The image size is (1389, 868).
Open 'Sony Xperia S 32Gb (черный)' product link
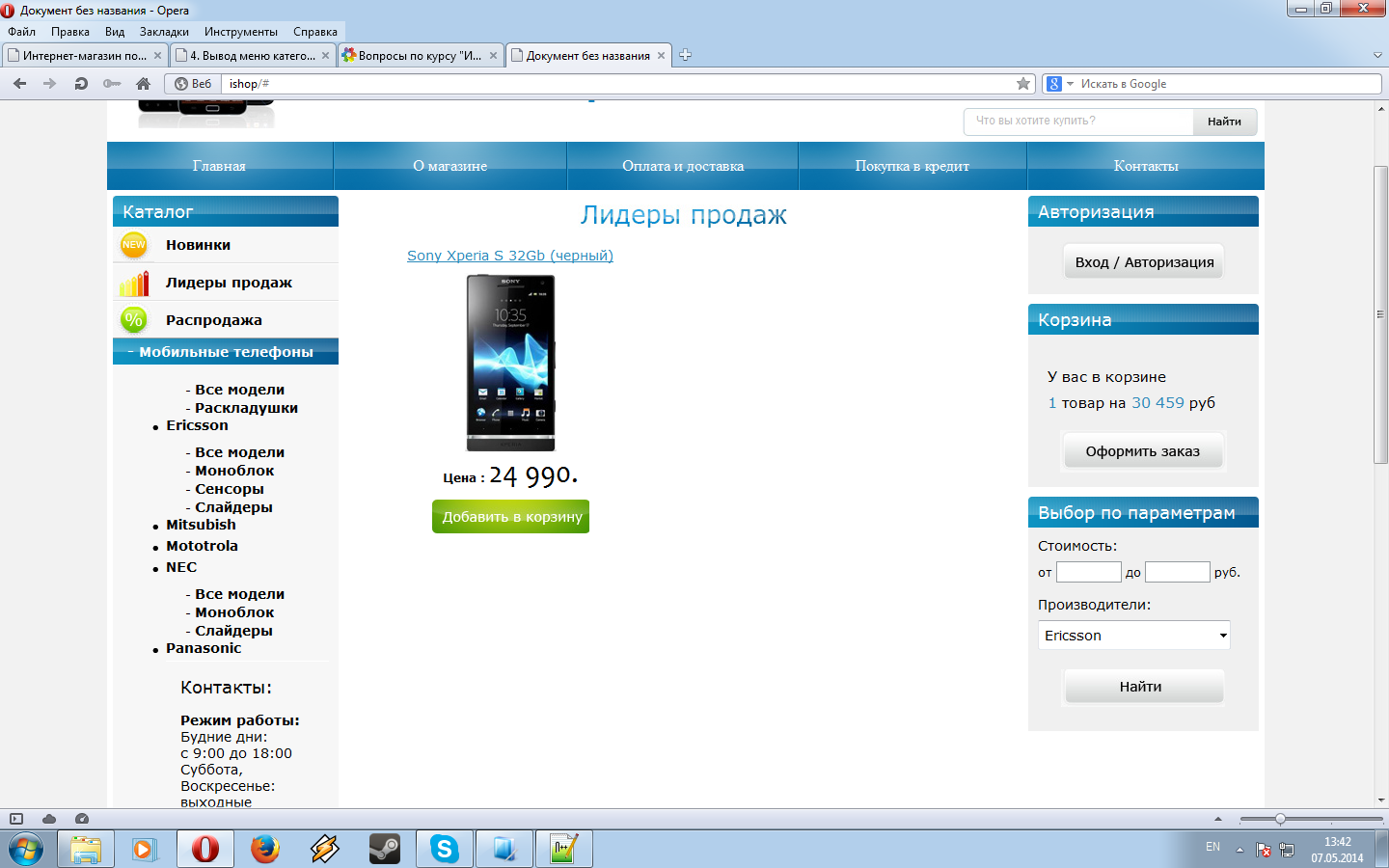click(510, 256)
